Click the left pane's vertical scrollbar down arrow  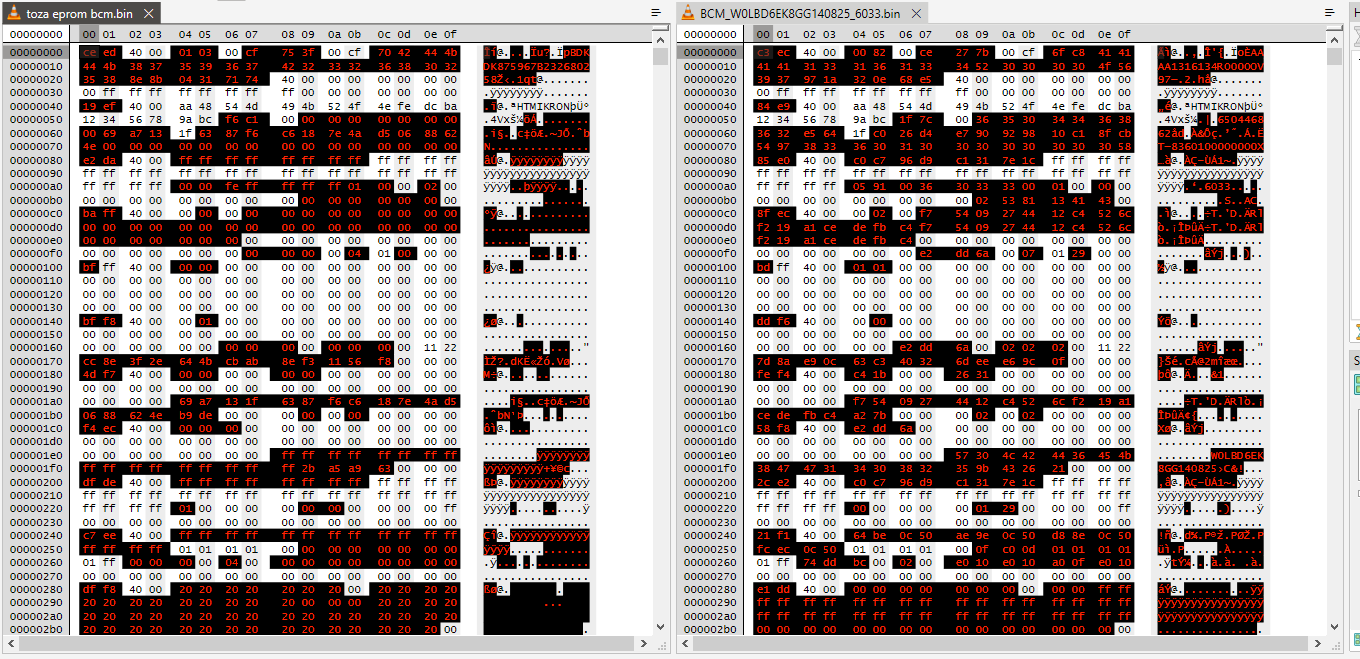[x=660, y=627]
